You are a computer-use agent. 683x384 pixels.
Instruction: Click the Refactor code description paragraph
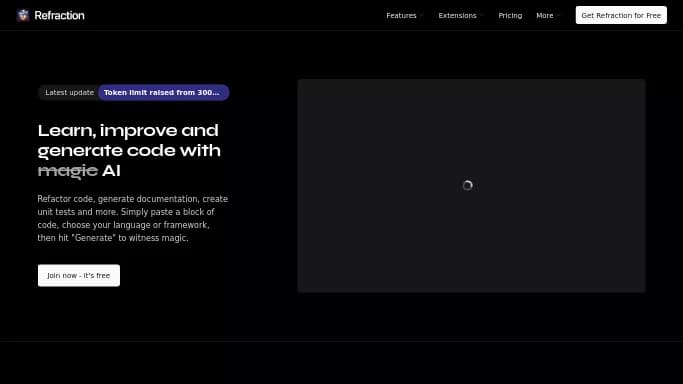[133, 218]
